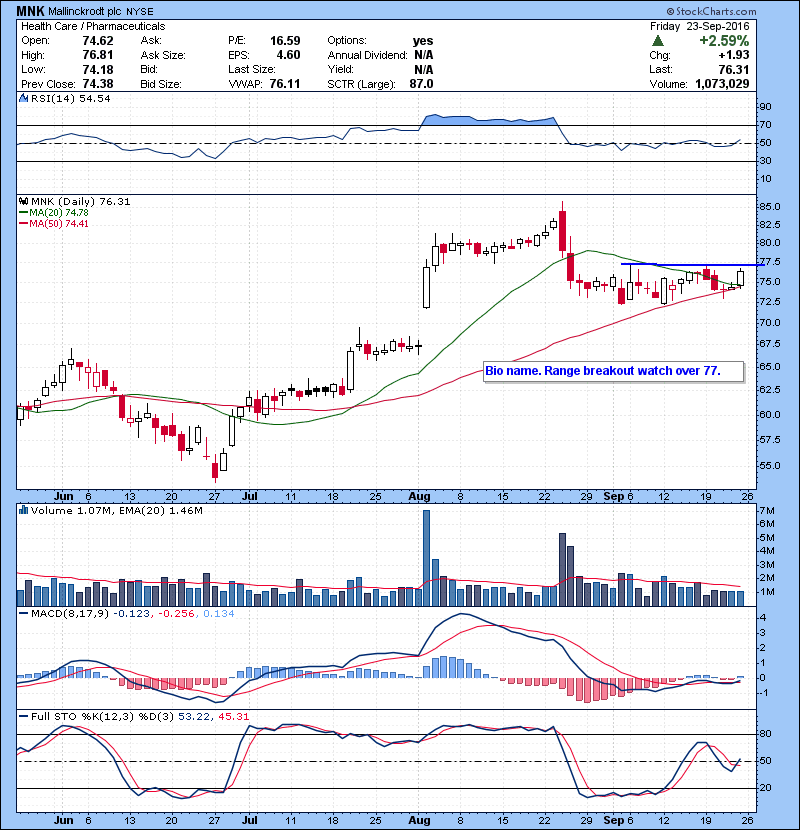Click the RSI indicator panel icon
800x830 pixels.
tap(23, 98)
